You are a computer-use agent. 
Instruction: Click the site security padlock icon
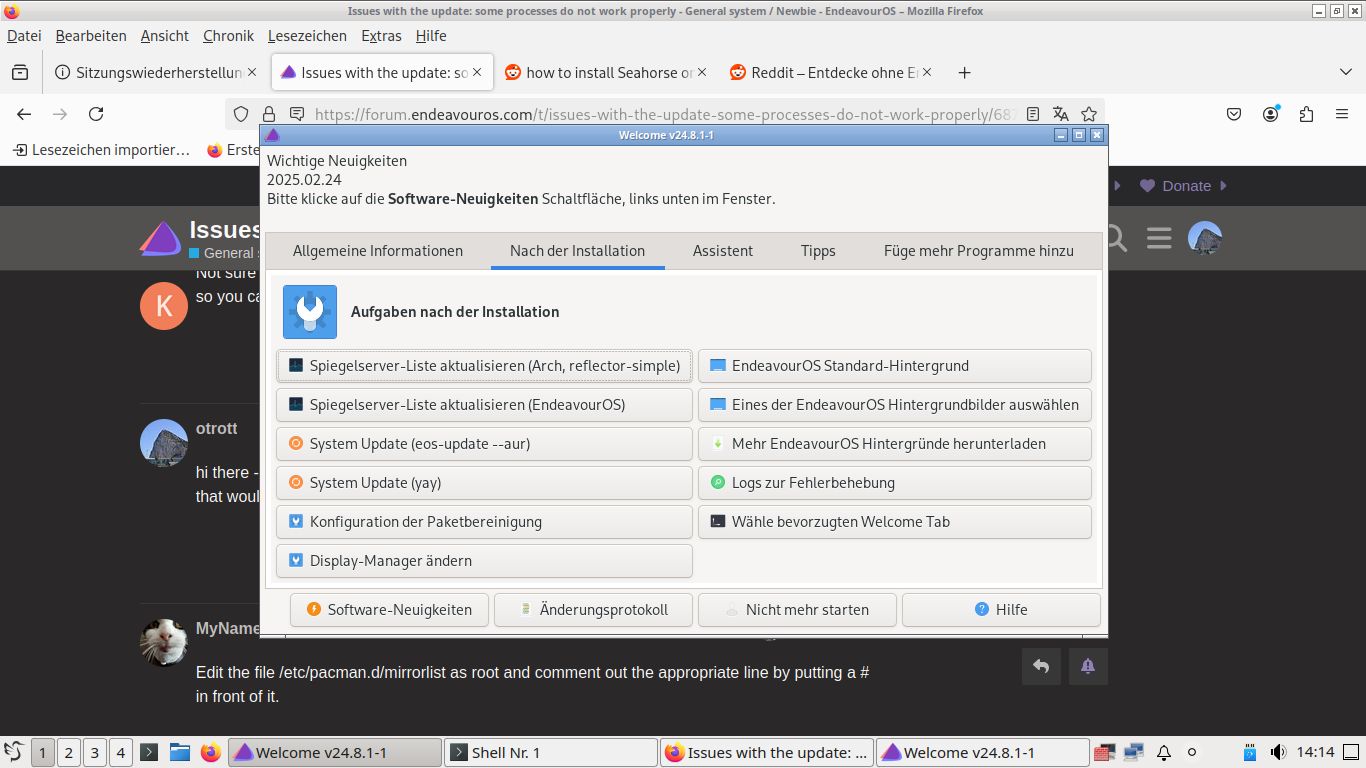click(x=268, y=114)
